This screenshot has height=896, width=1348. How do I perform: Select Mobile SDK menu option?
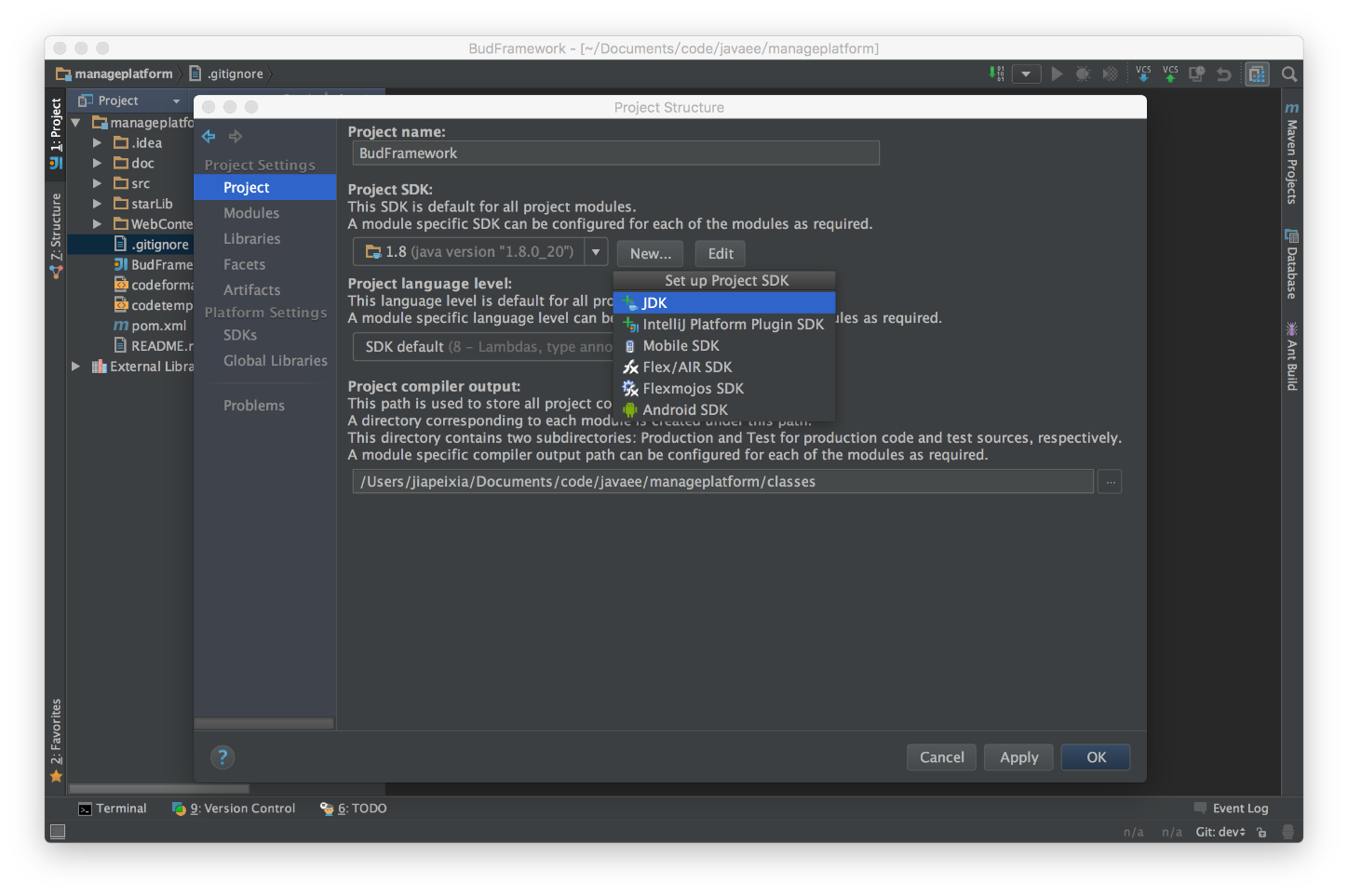(724, 345)
